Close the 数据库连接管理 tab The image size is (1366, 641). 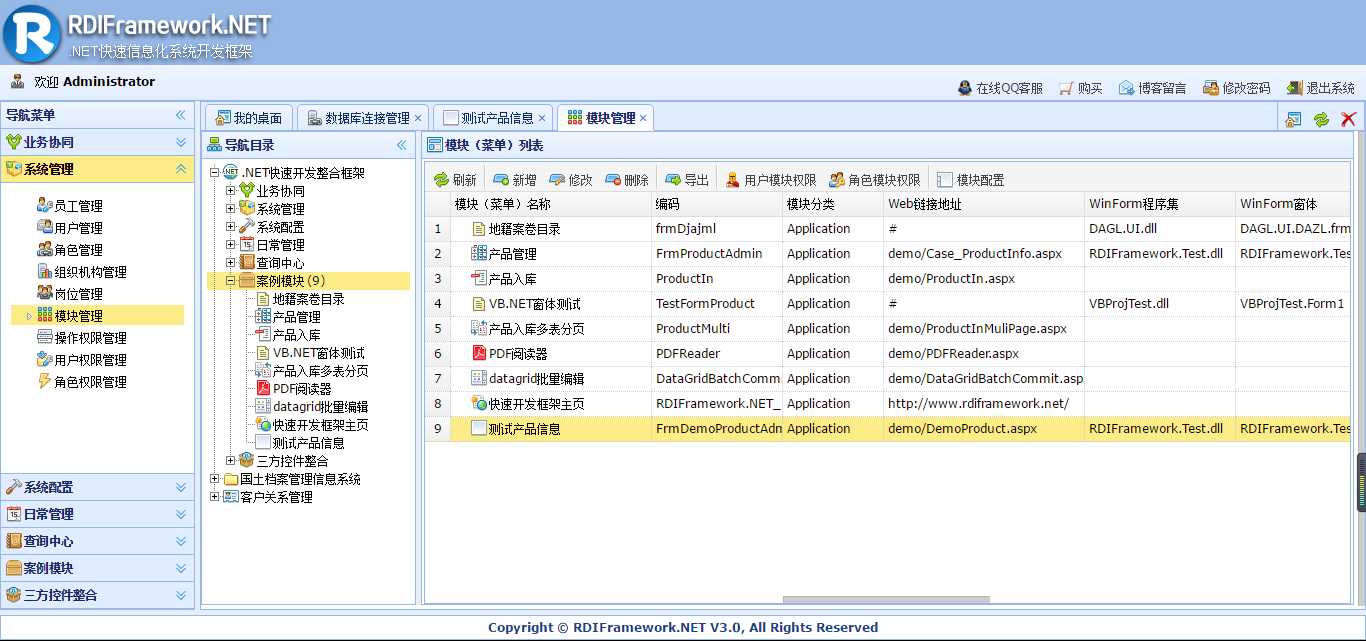418,118
